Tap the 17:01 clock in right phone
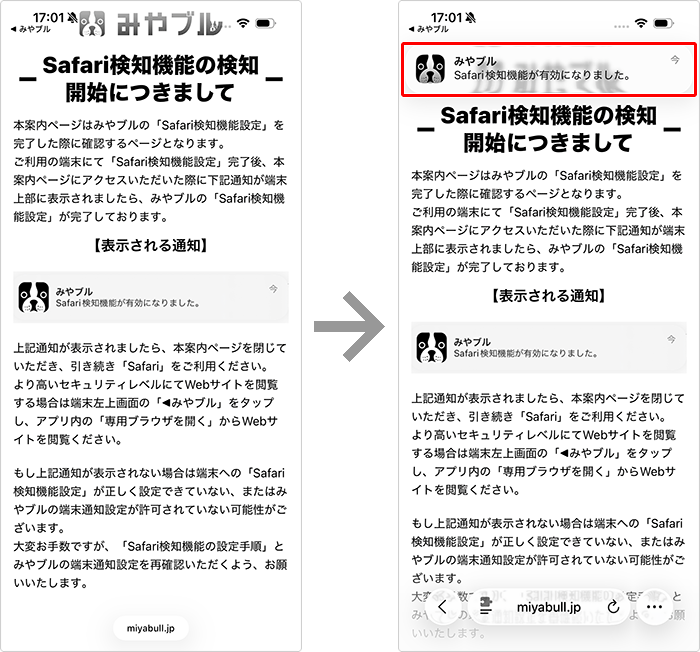Image resolution: width=700 pixels, height=652 pixels. point(447,17)
